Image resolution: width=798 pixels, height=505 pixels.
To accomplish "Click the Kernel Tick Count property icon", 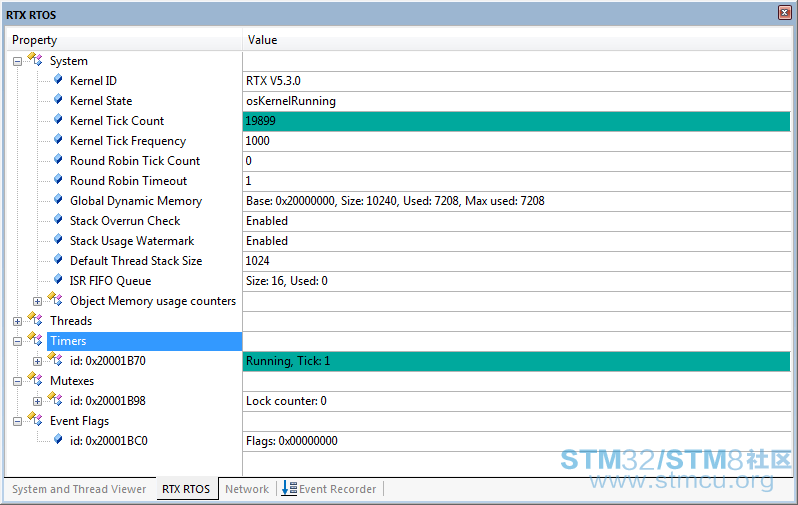I will pos(58,120).
